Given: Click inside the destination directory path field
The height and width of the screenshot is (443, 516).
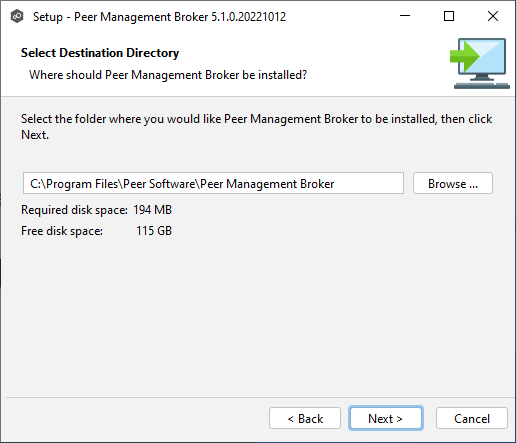Looking at the screenshot, I should [213, 183].
